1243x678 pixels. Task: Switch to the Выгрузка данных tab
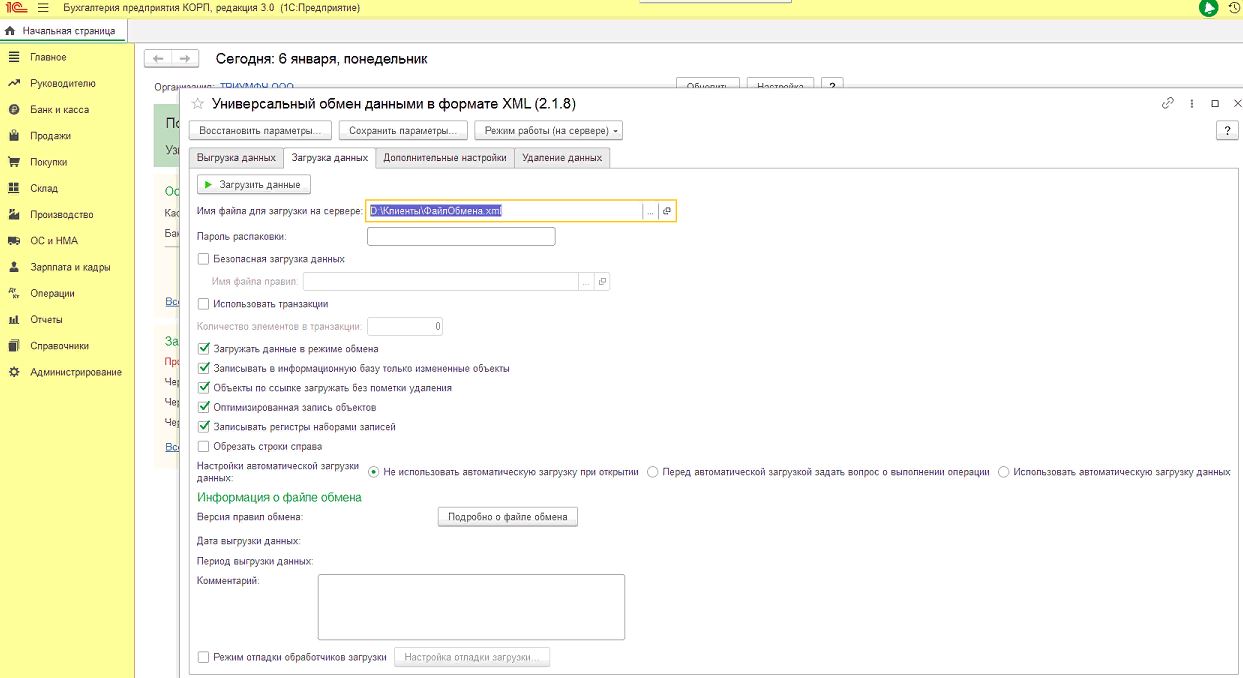tap(236, 158)
